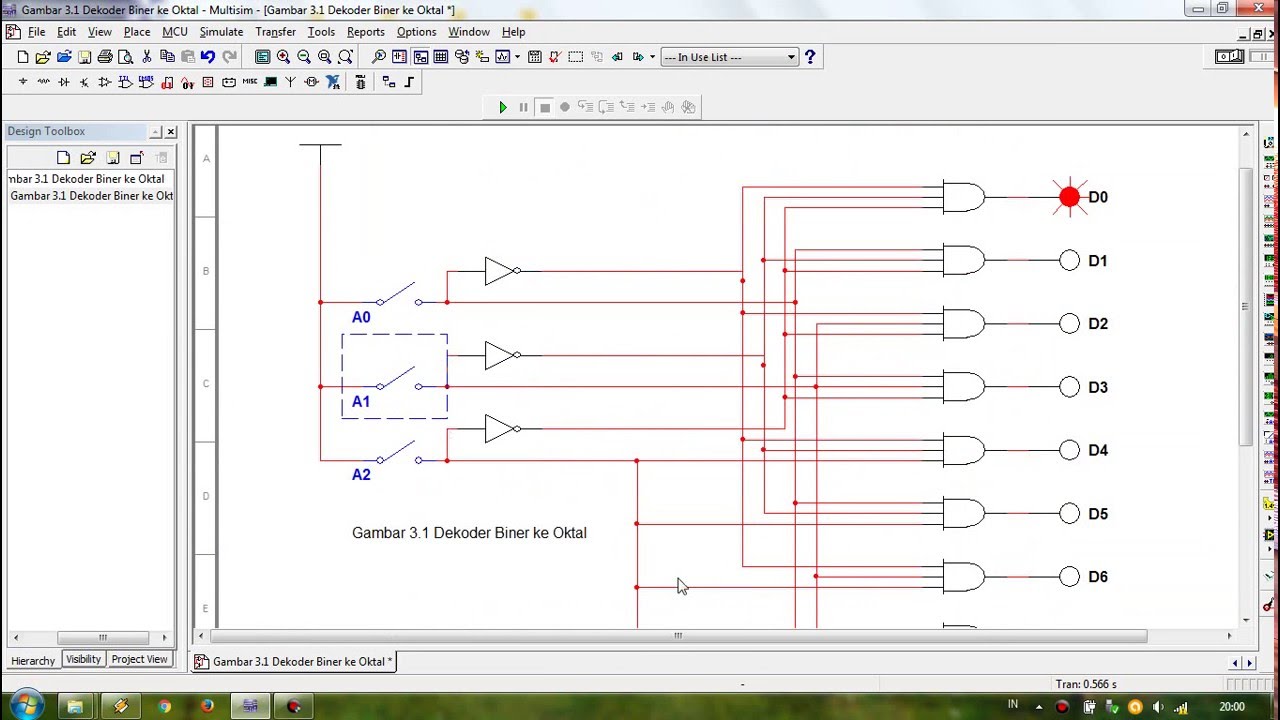1280x720 pixels.
Task: Open the Transfer menu
Action: (x=275, y=32)
